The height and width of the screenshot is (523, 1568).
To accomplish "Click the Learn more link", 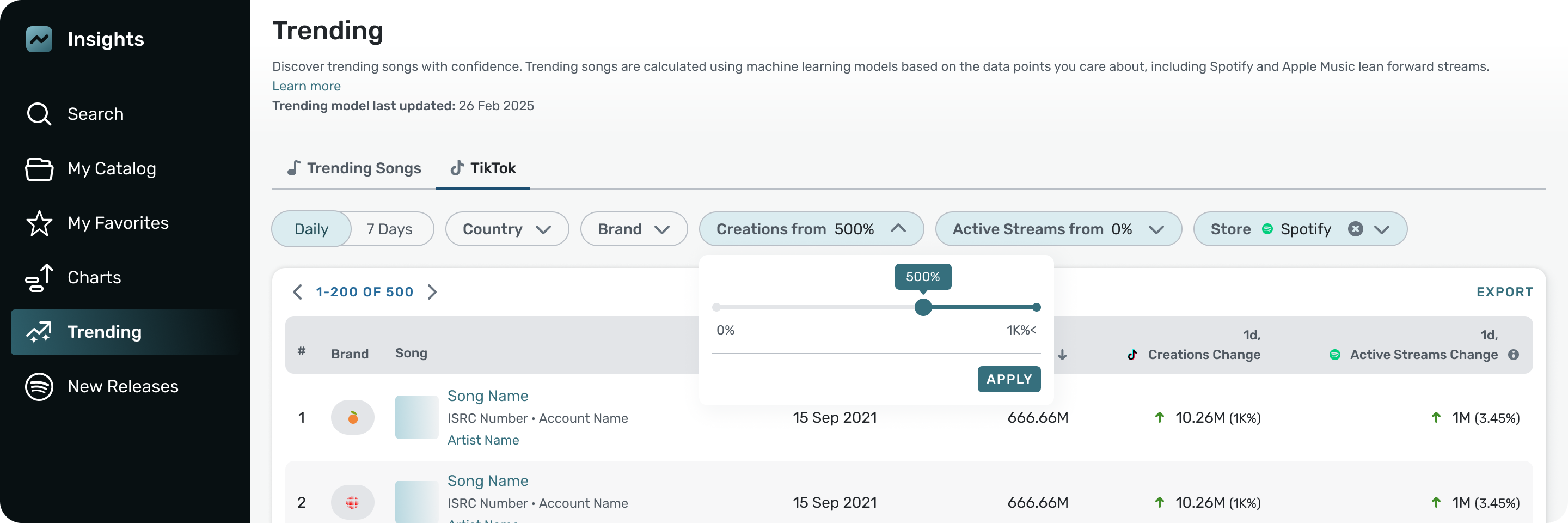I will click(x=306, y=86).
